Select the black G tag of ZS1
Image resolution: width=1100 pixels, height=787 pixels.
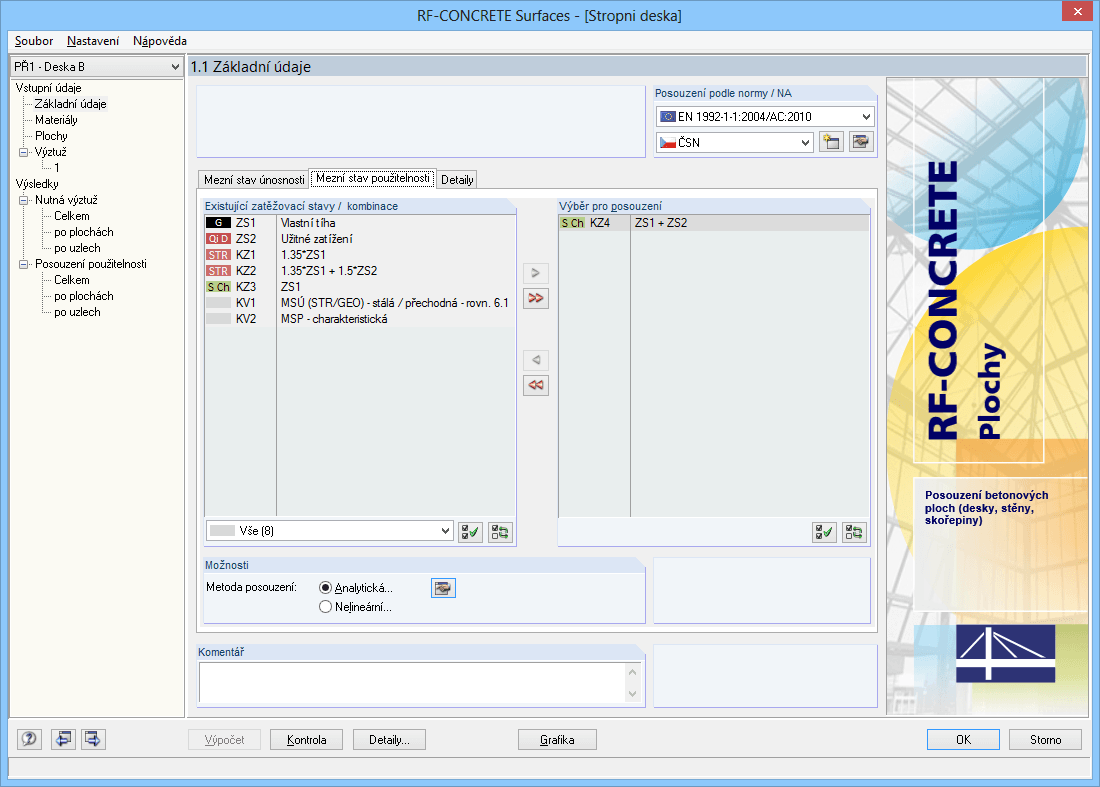[218, 223]
